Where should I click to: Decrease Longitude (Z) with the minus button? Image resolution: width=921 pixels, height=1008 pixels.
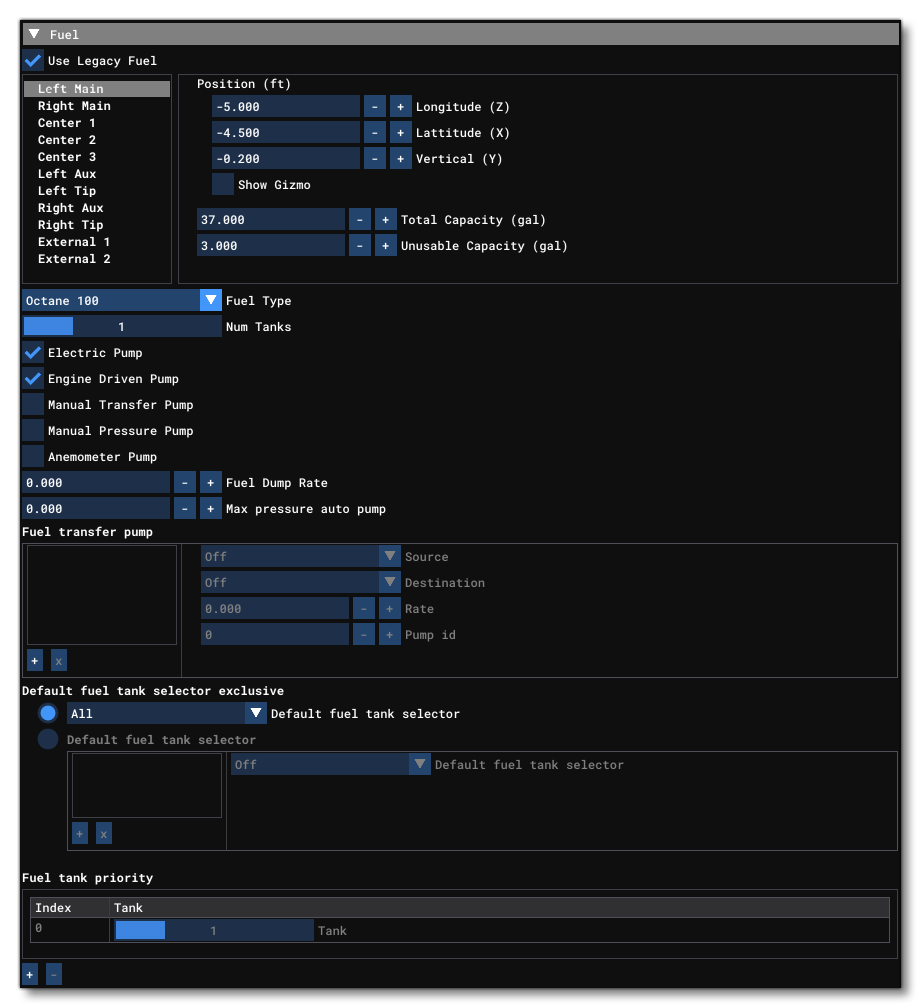374,106
